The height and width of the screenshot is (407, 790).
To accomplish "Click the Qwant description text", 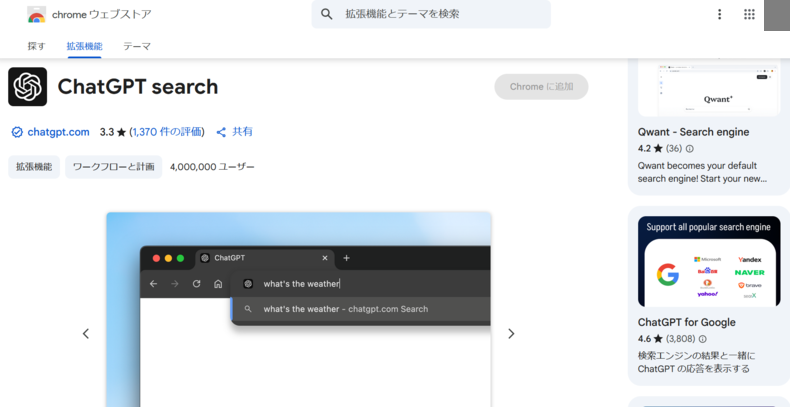I will click(702, 172).
